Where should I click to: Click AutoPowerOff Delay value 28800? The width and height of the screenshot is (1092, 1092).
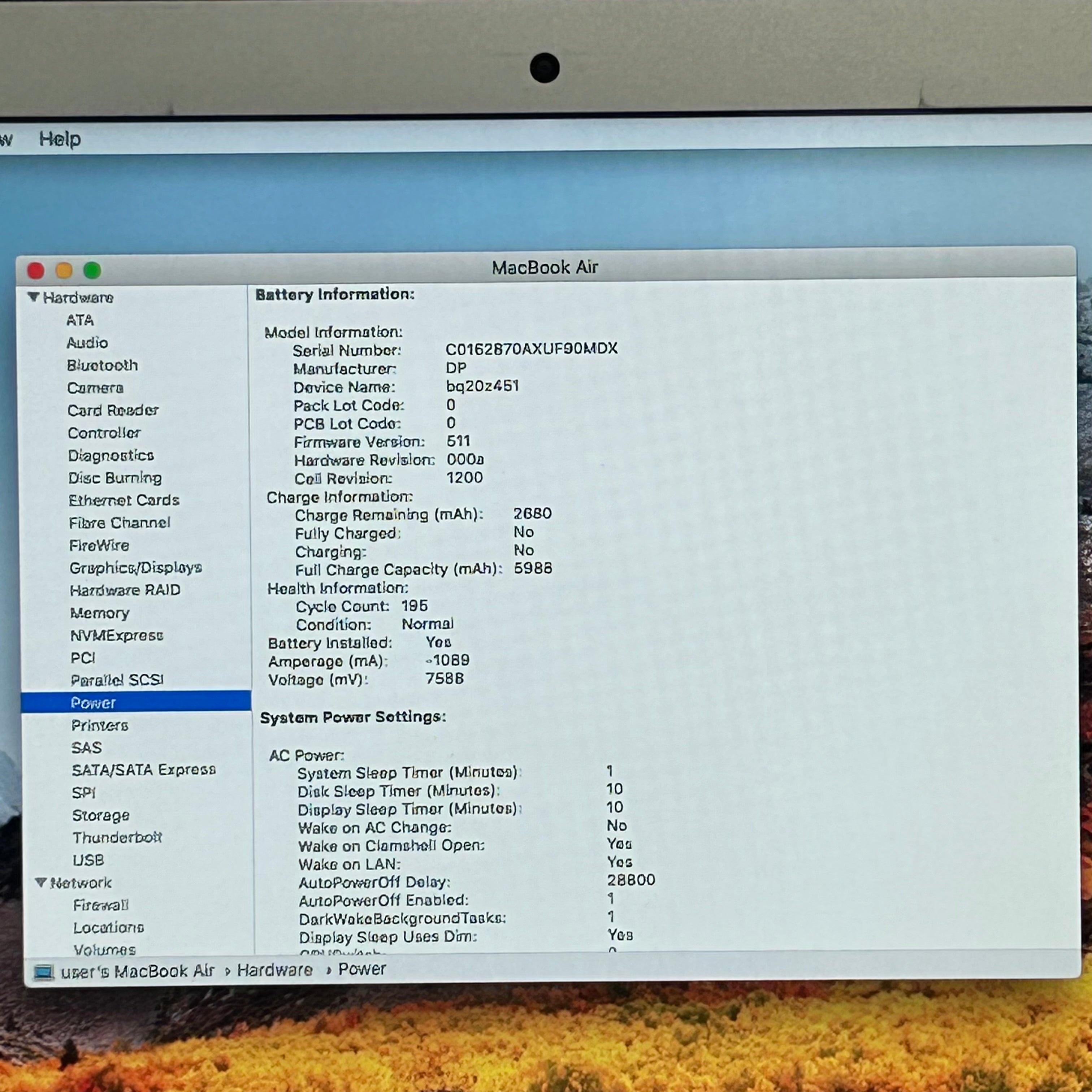point(631,880)
